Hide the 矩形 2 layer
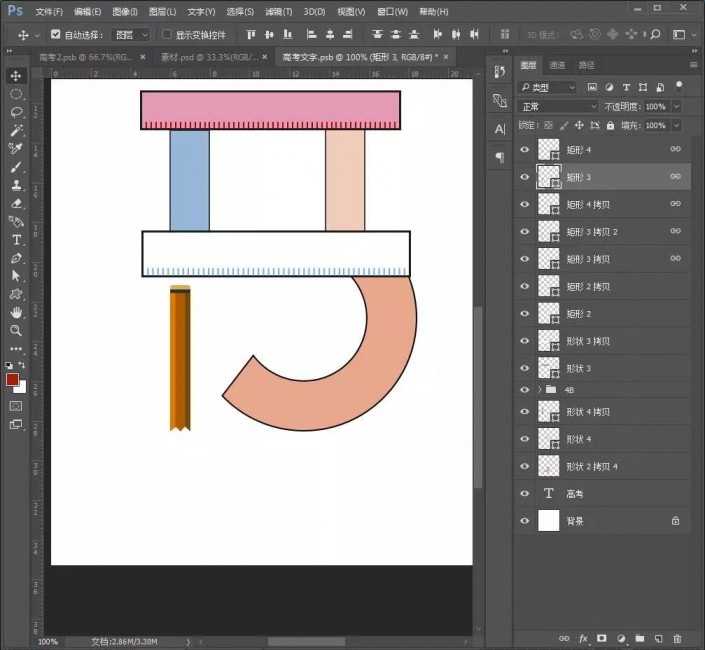 click(x=524, y=314)
